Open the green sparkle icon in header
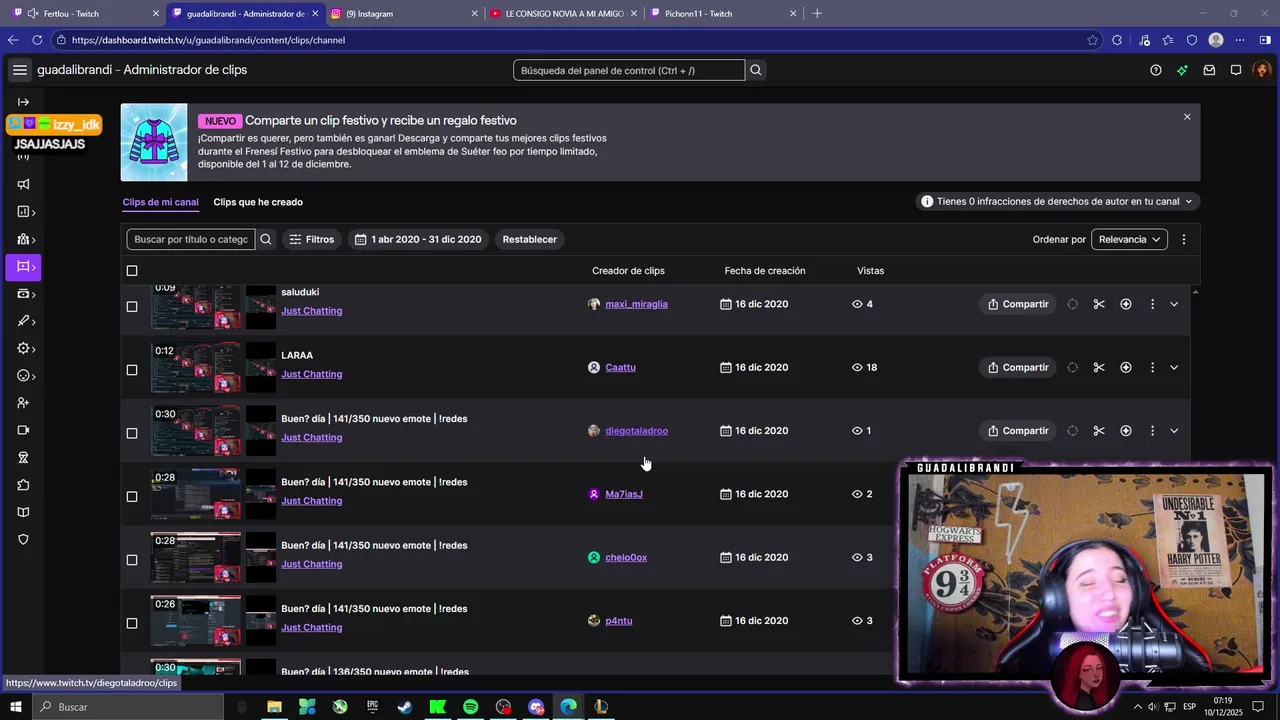Image resolution: width=1280 pixels, height=720 pixels. point(1182,70)
